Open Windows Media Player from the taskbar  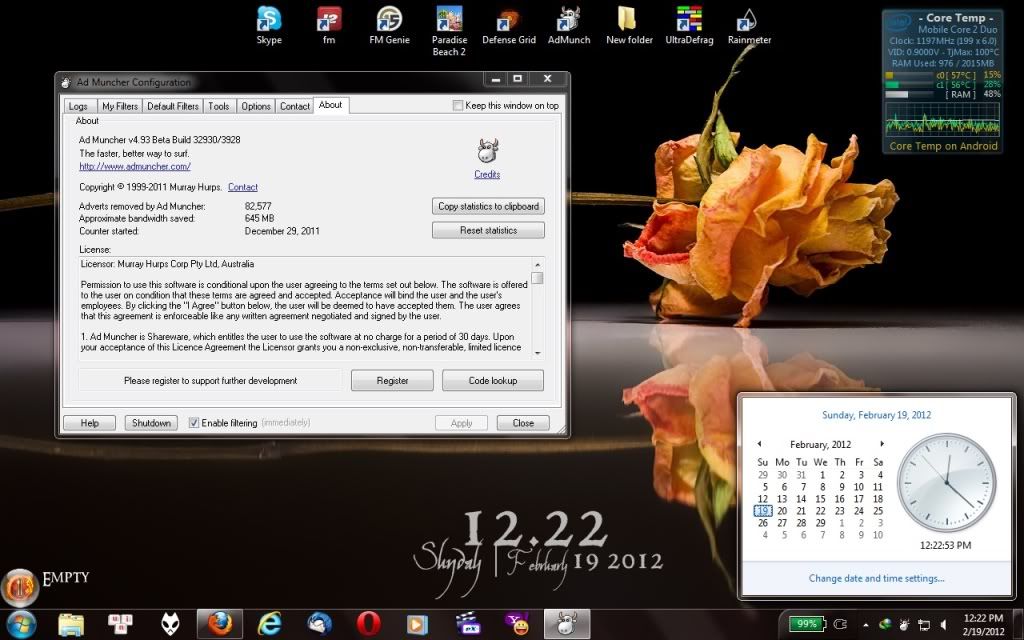click(418, 624)
